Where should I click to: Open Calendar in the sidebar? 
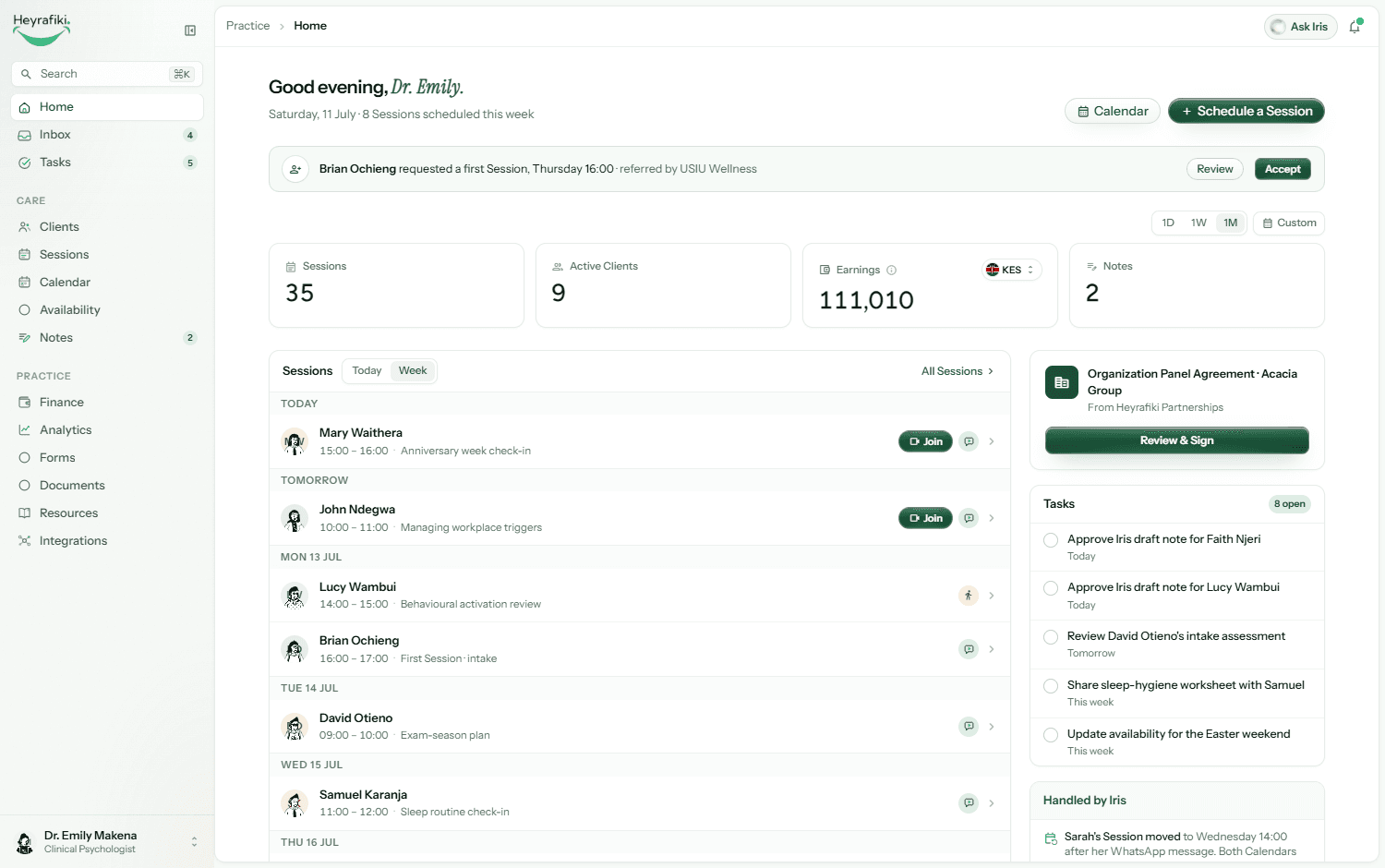[x=107, y=283]
